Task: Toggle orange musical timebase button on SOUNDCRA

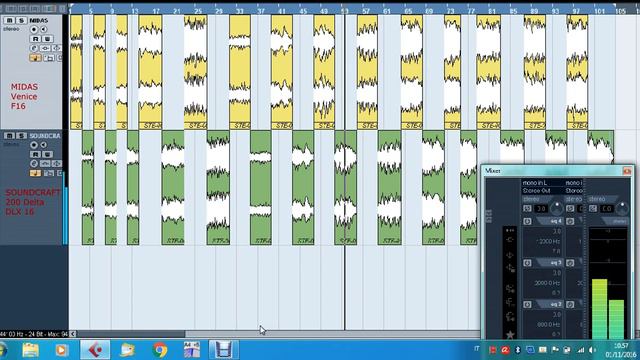Action: click(x=35, y=173)
